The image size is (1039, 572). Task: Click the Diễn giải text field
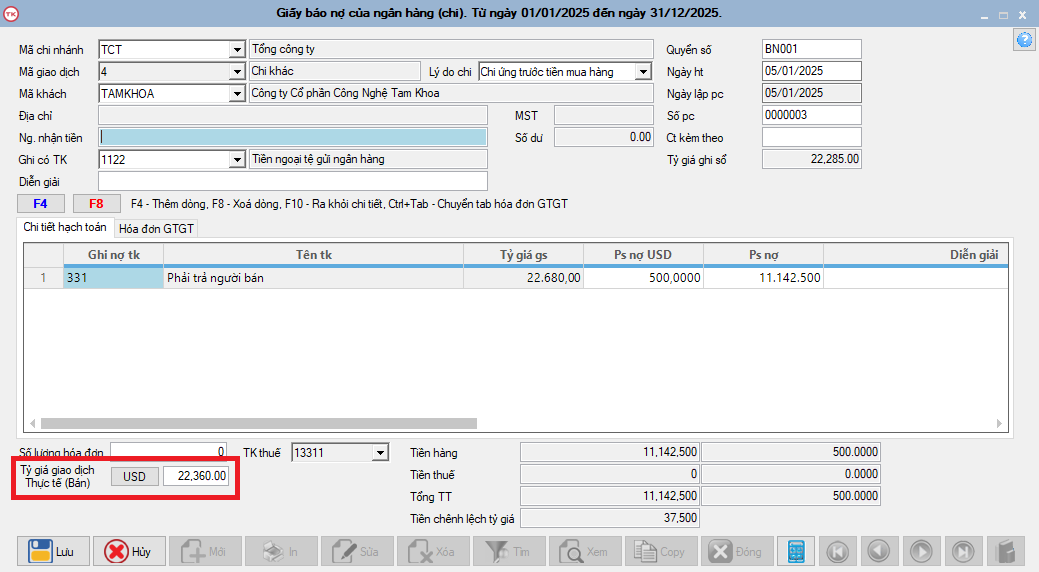[x=292, y=181]
